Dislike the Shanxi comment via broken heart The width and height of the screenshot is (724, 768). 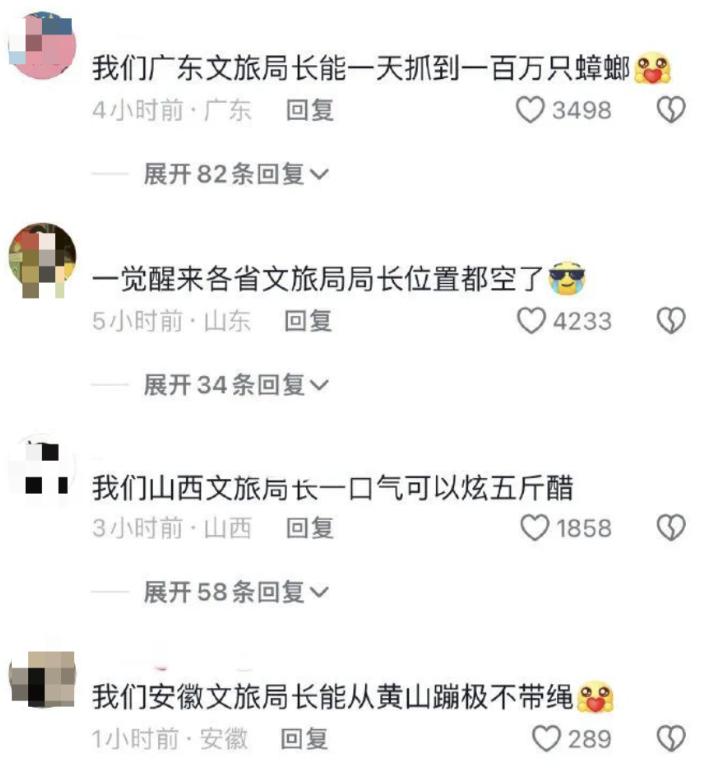671,528
